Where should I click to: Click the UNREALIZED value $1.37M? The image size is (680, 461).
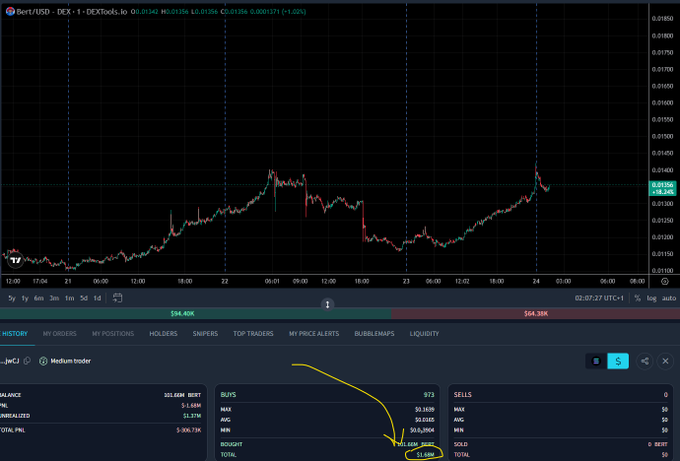pyautogui.click(x=192, y=416)
